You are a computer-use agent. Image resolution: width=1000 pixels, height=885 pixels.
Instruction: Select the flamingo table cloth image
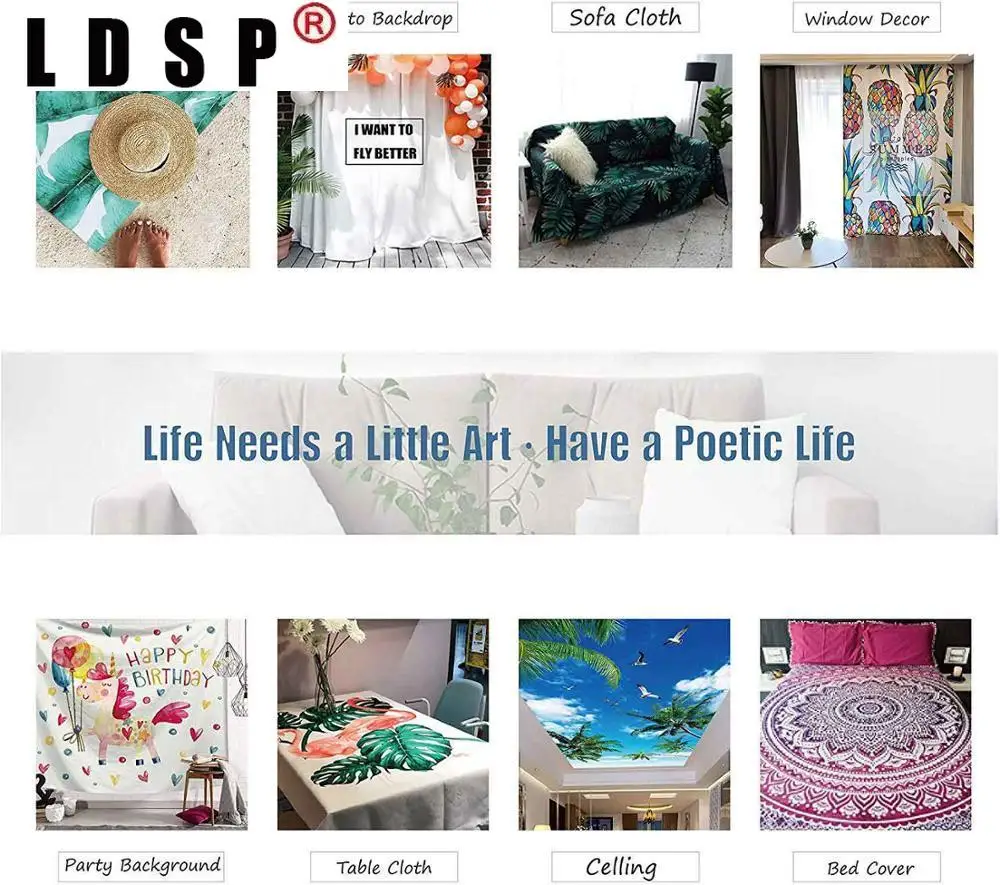point(383,724)
